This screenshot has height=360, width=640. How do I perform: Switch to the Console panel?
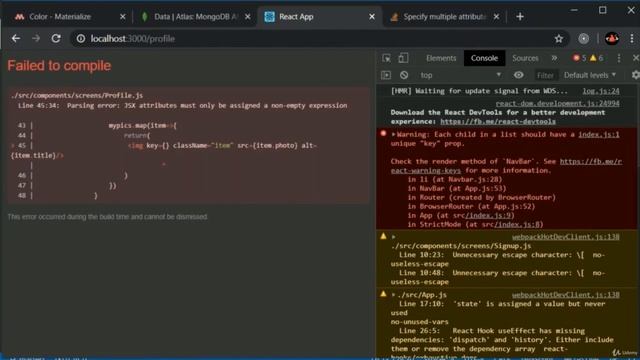pos(484,58)
